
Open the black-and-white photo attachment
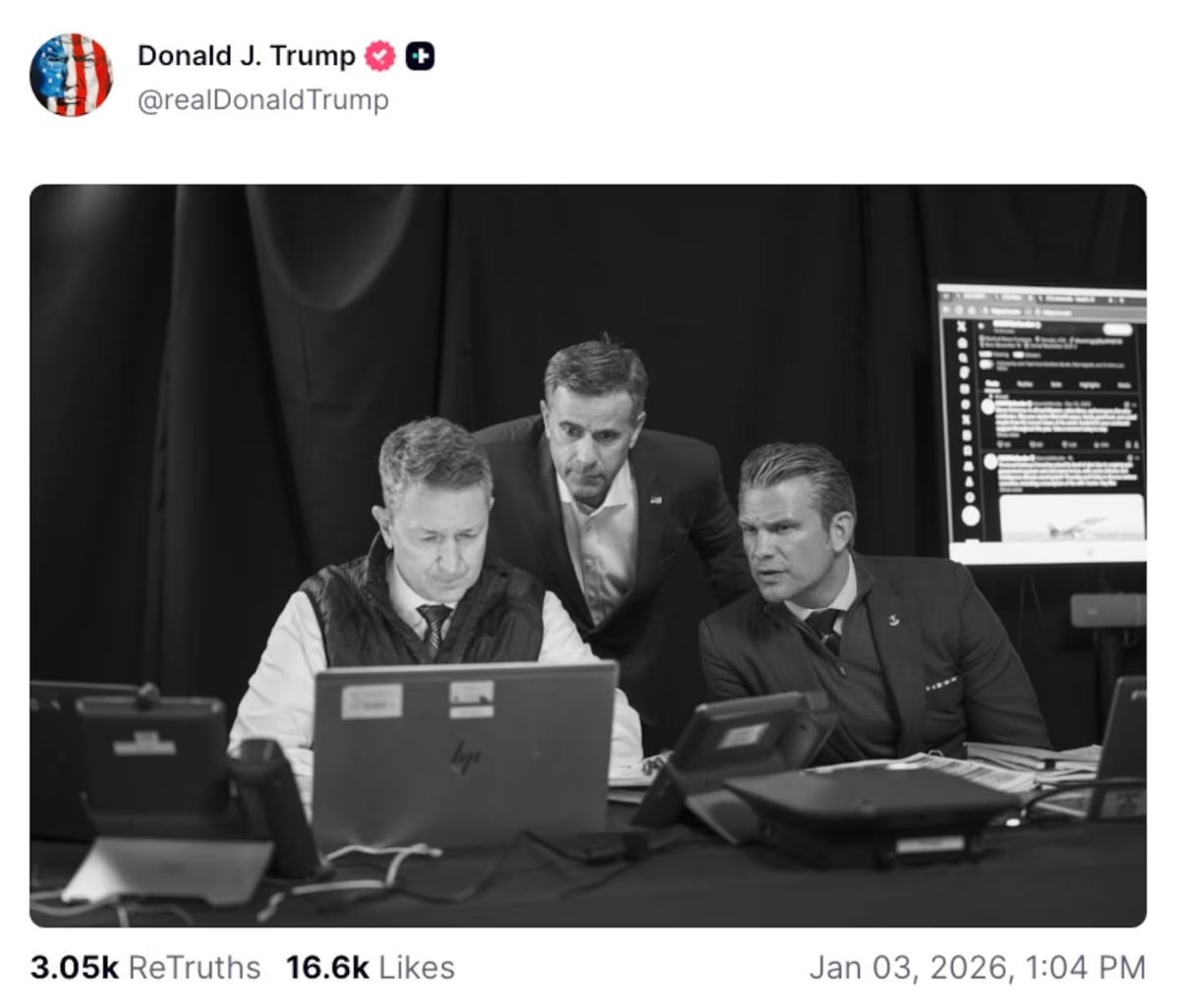point(588,556)
